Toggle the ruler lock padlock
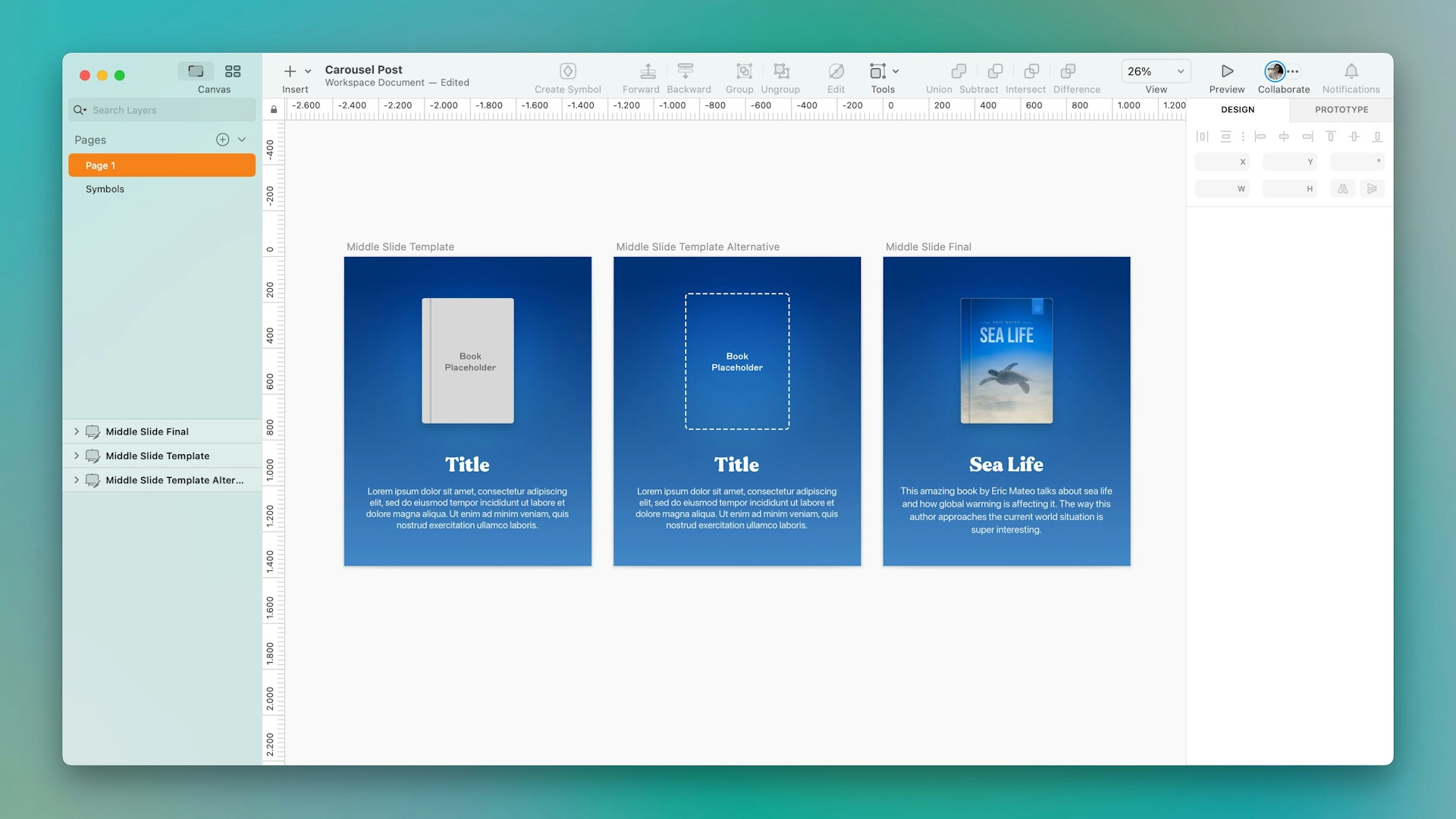This screenshot has height=819, width=1456. pyautogui.click(x=273, y=109)
